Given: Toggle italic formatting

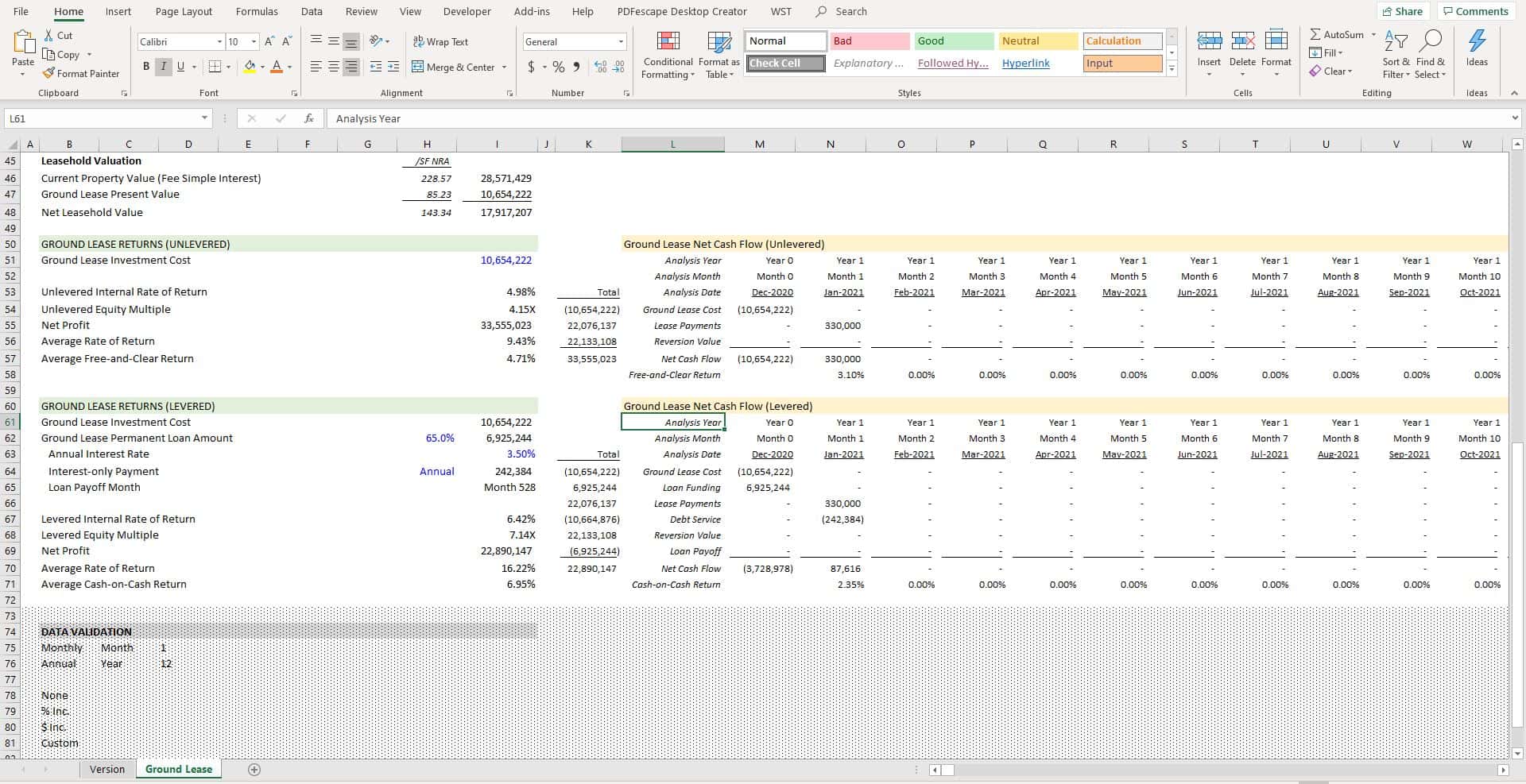Looking at the screenshot, I should (163, 67).
